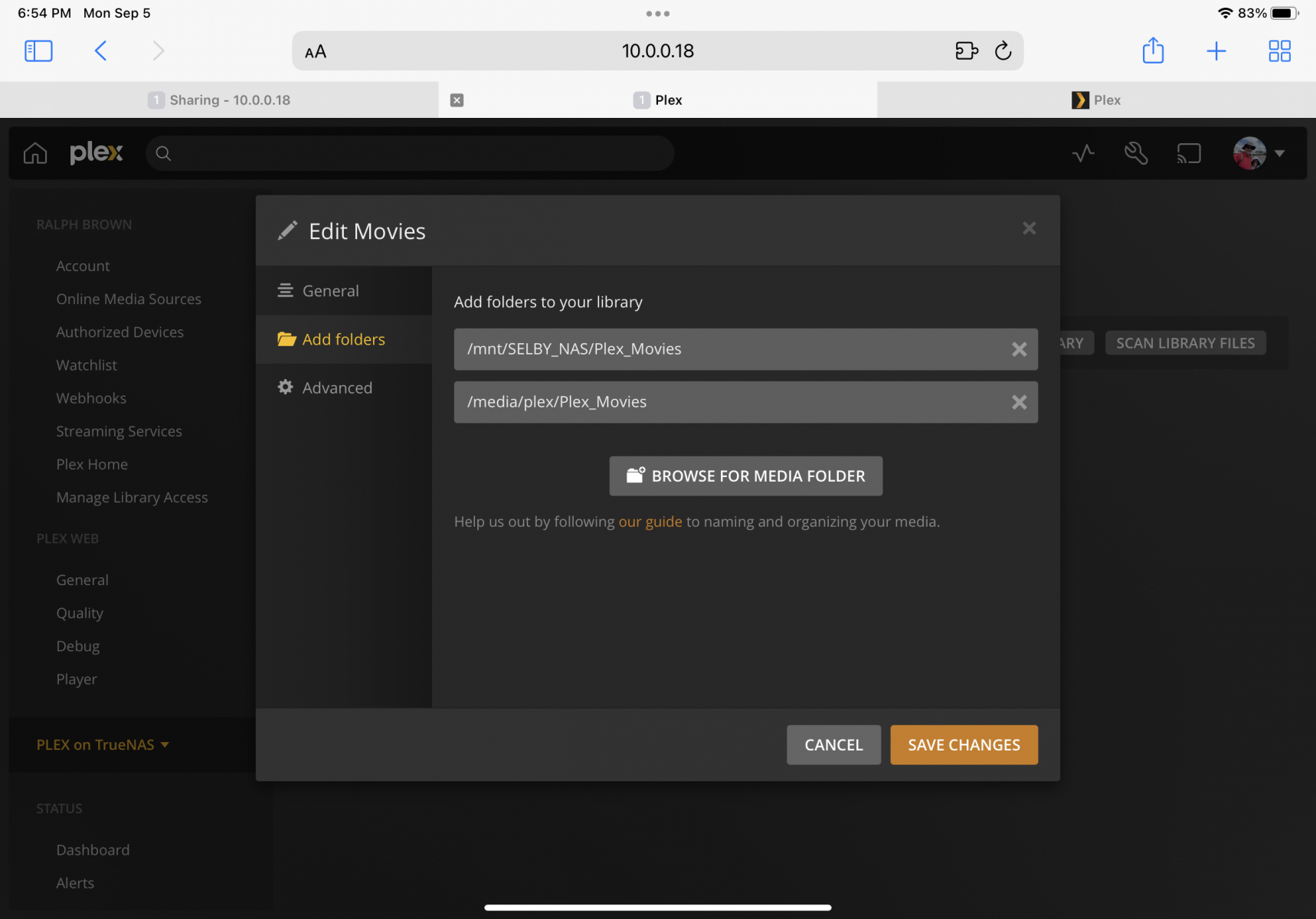Expand the PLEX on TrueNAS server dropdown
The image size is (1316, 919).
(103, 744)
